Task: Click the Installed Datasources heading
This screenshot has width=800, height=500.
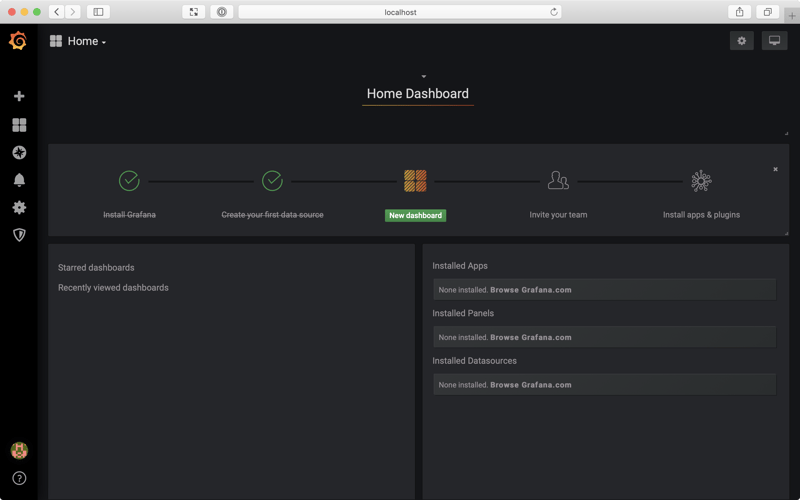Action: tap(474, 361)
